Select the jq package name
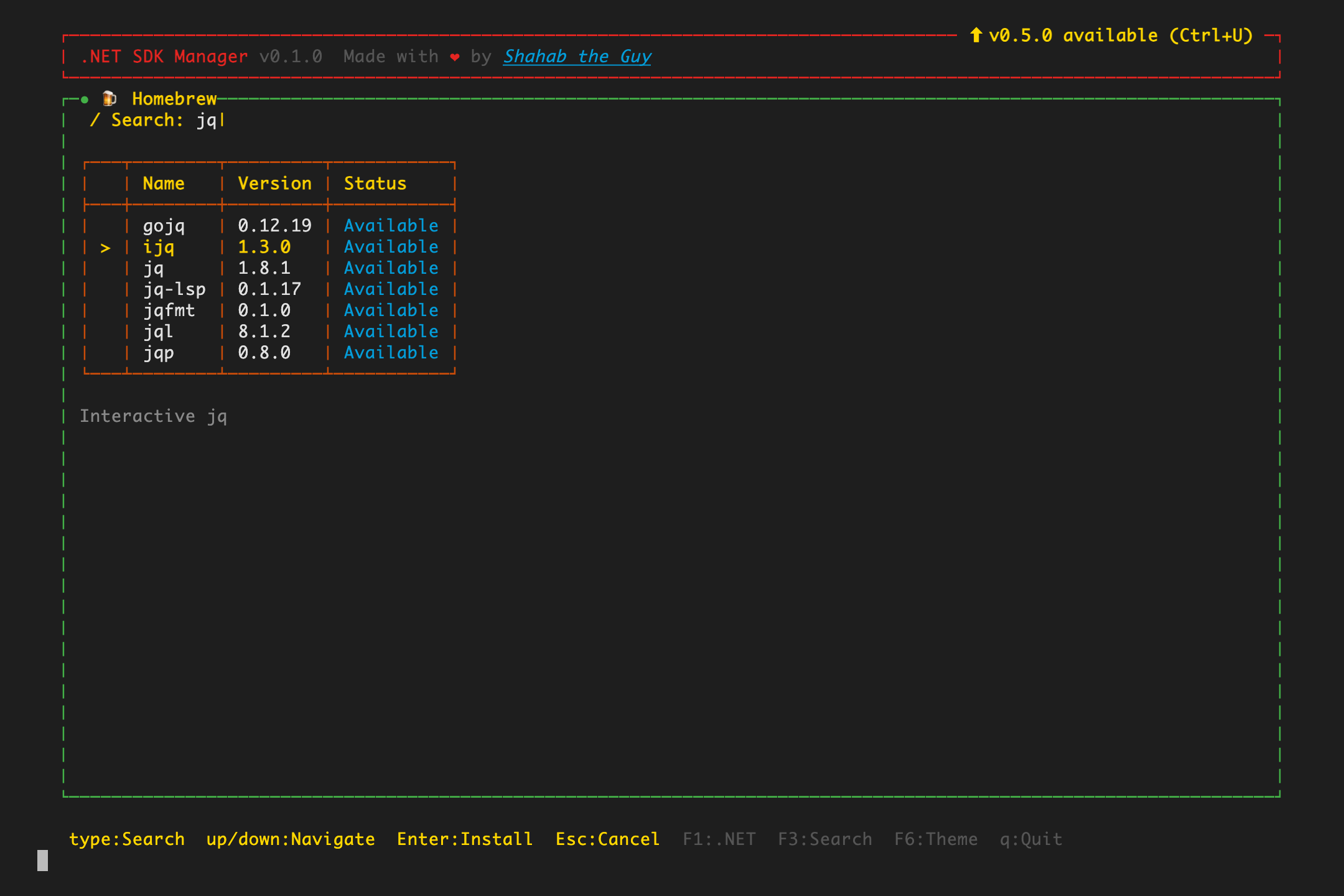 tap(153, 268)
